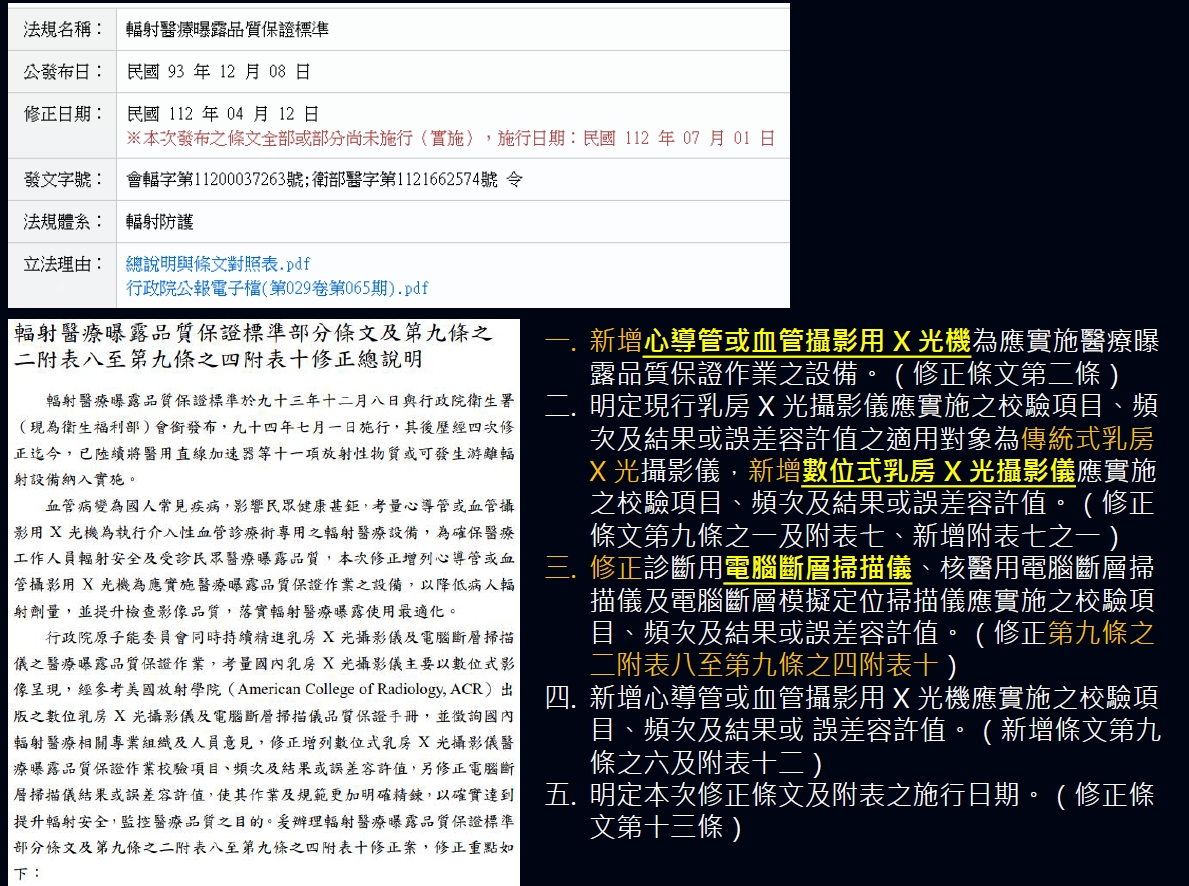This screenshot has width=1189, height=886.
Task: Open the 行政院公報電子檔 第029卷第065期 PDF link
Action: 277,288
